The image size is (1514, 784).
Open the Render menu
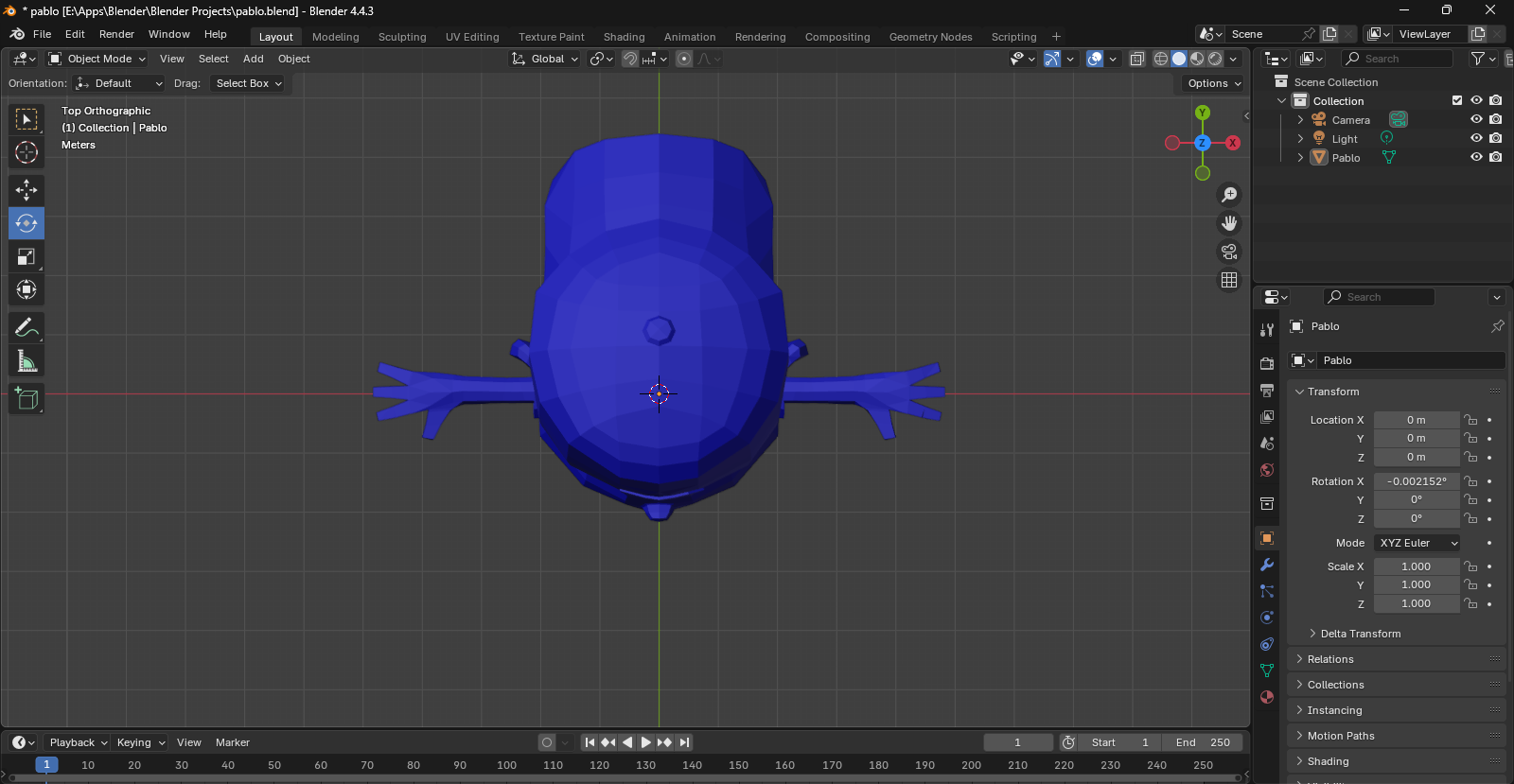point(116,34)
